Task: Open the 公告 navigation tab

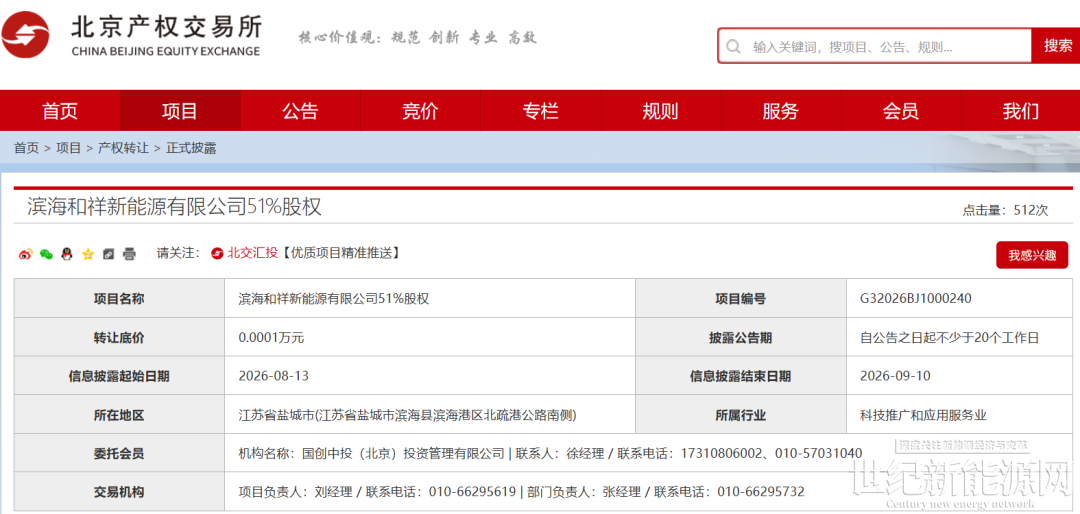Action: coord(300,110)
